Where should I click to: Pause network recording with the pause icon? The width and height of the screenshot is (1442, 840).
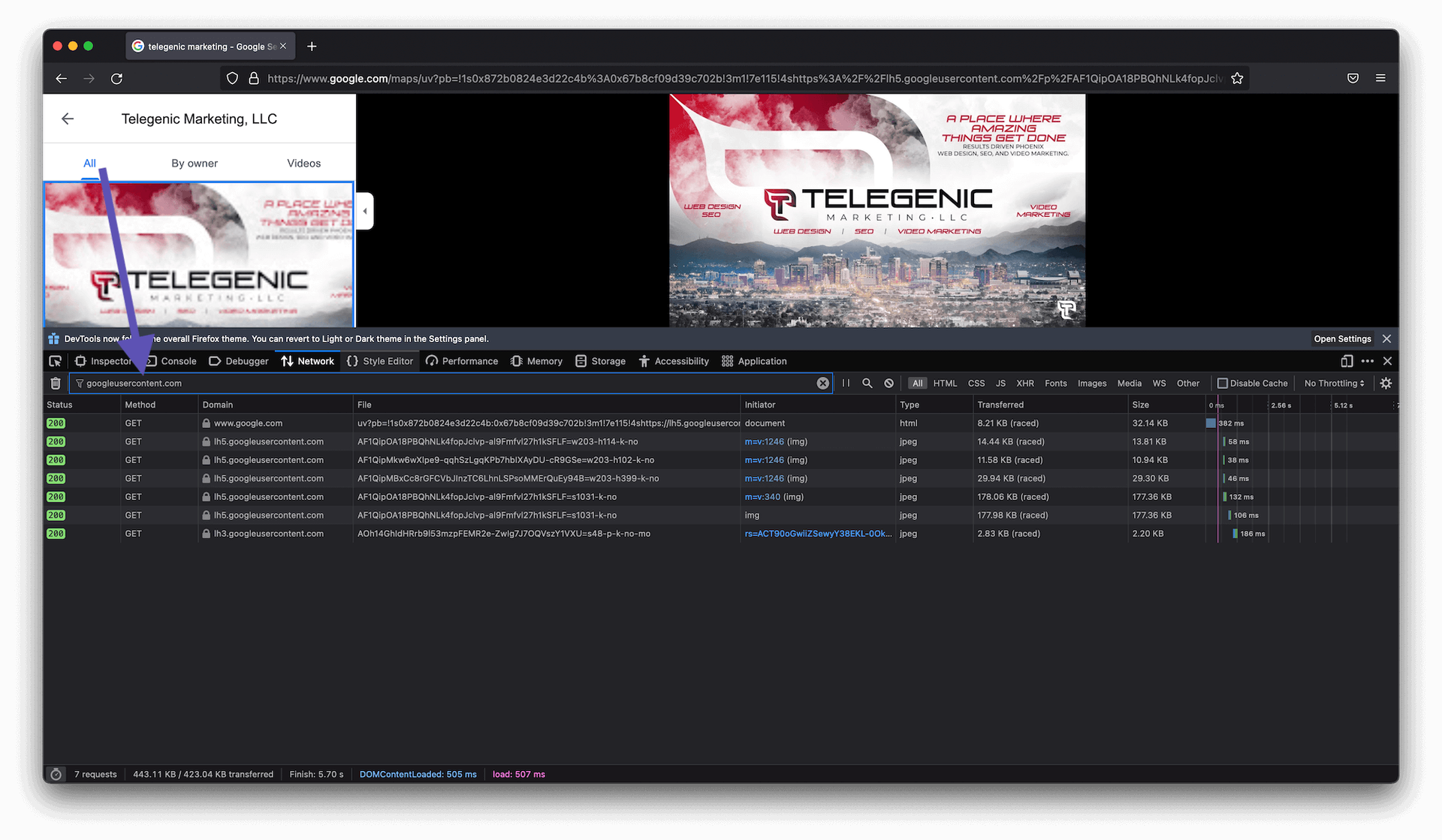click(x=846, y=384)
